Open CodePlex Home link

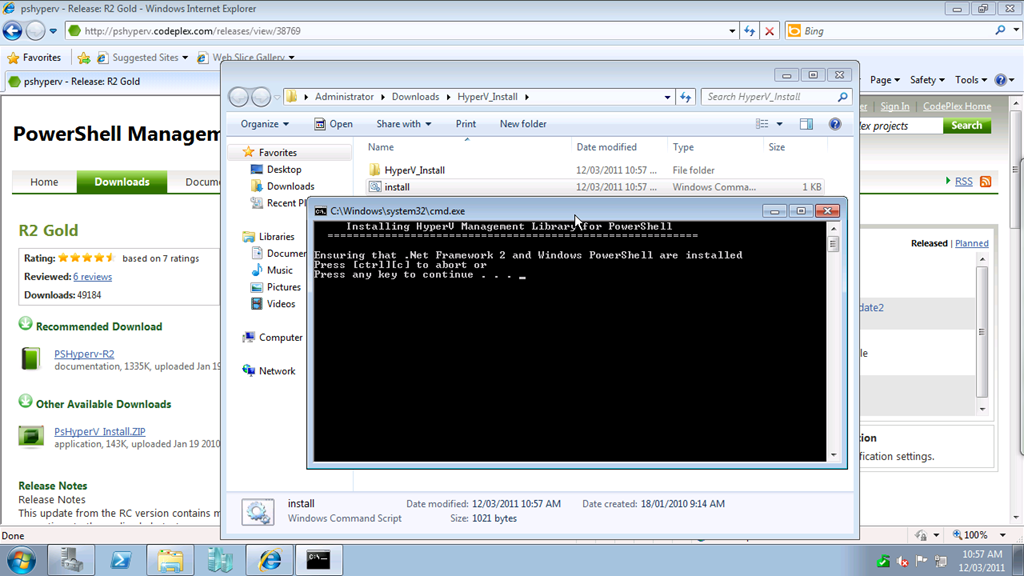click(x=957, y=106)
